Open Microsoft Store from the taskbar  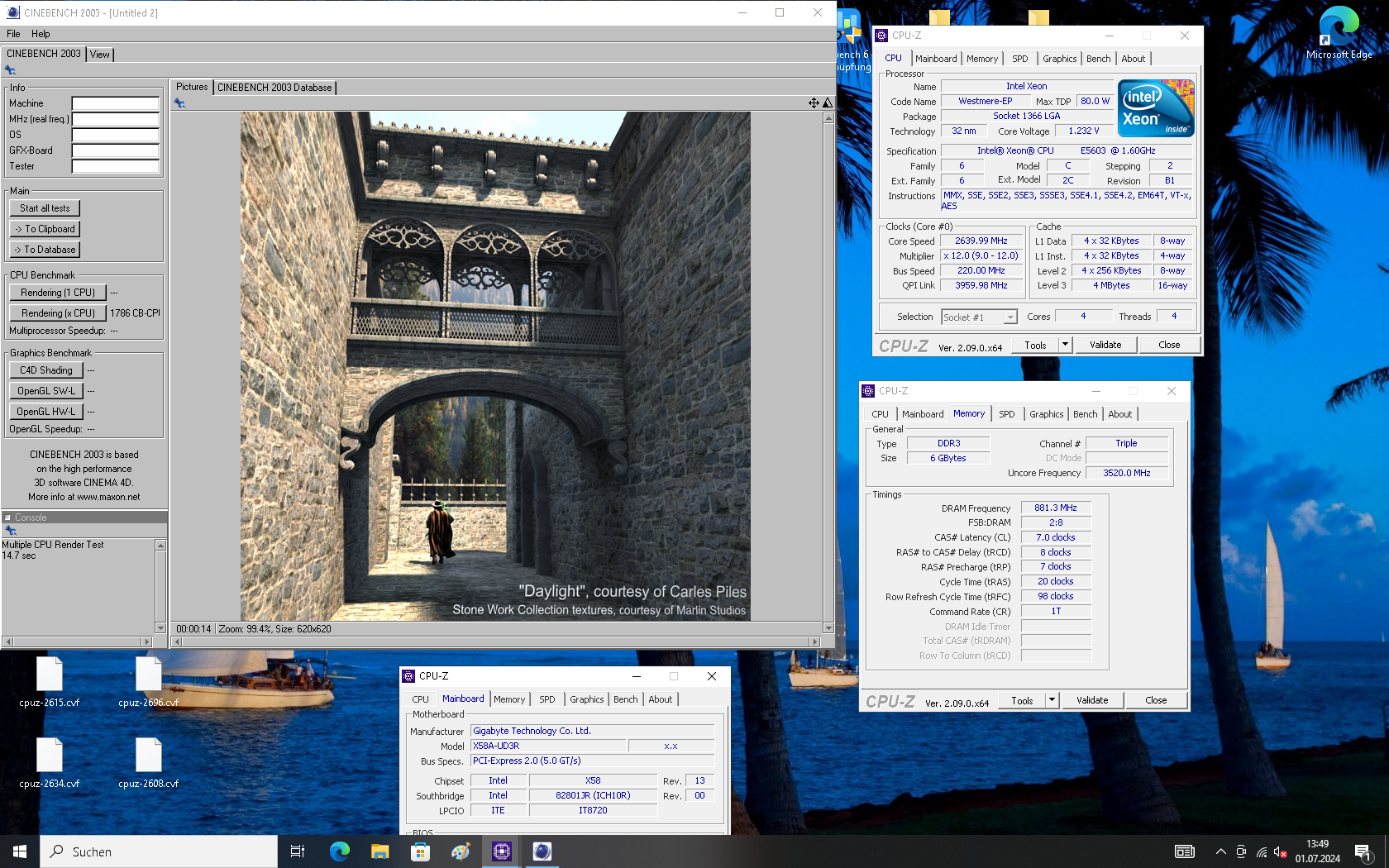(420, 851)
